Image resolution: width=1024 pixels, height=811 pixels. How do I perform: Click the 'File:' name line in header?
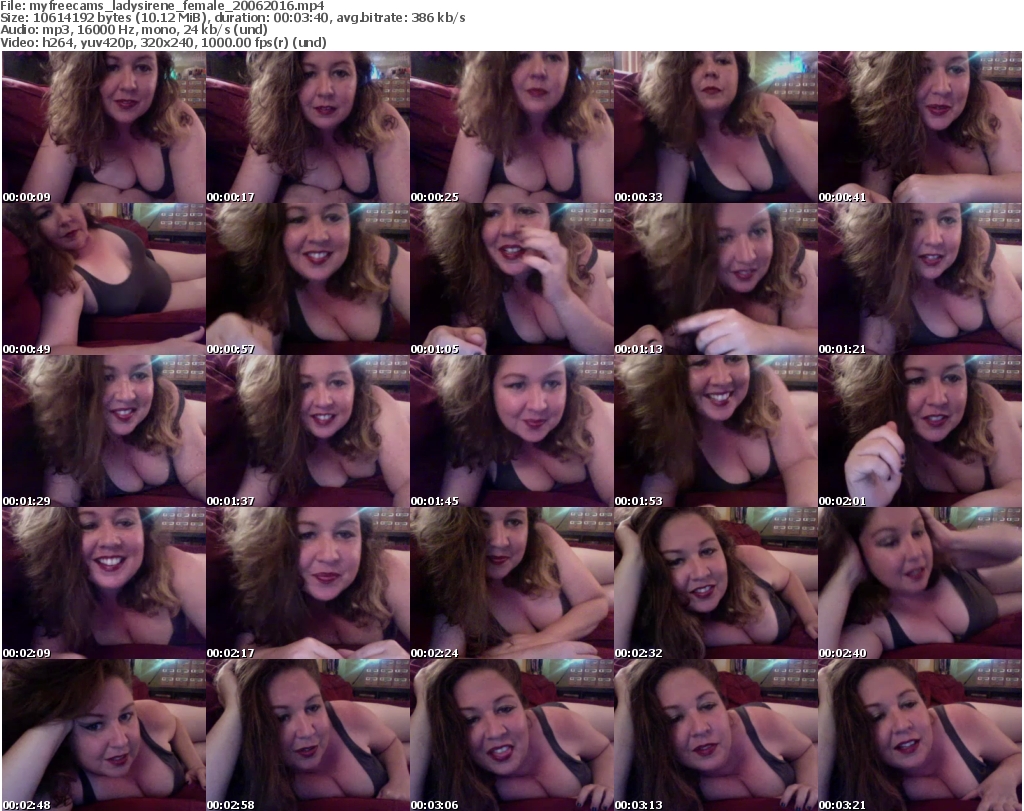162,6
